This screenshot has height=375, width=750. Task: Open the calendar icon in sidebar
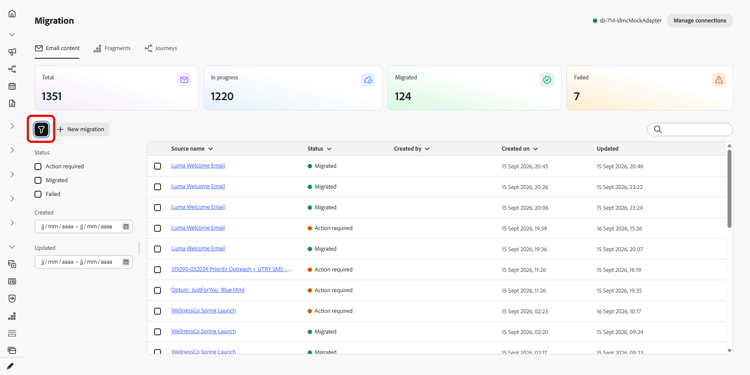(x=12, y=86)
